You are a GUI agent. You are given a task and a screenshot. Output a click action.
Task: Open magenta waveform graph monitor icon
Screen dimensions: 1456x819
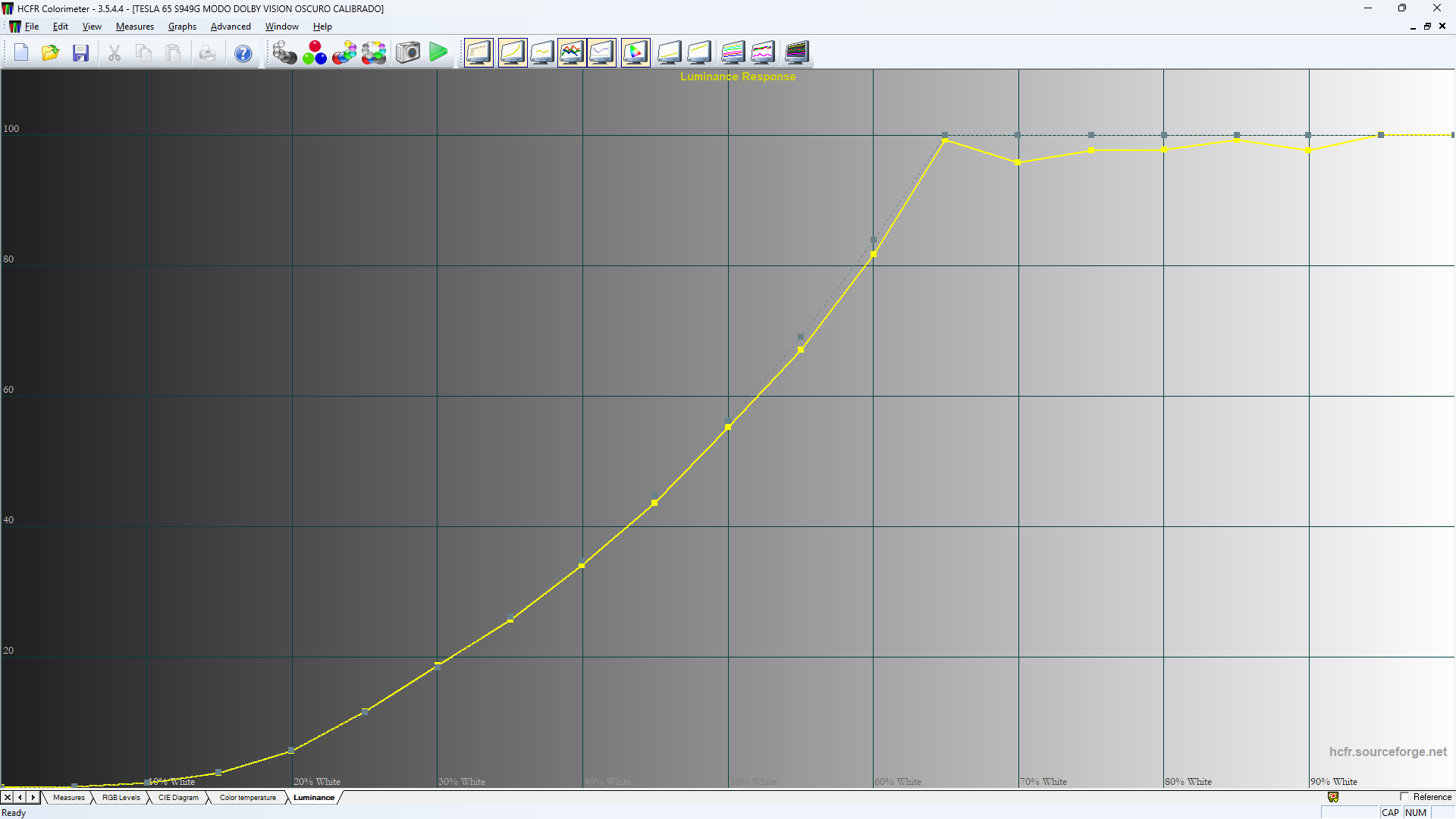(x=763, y=53)
